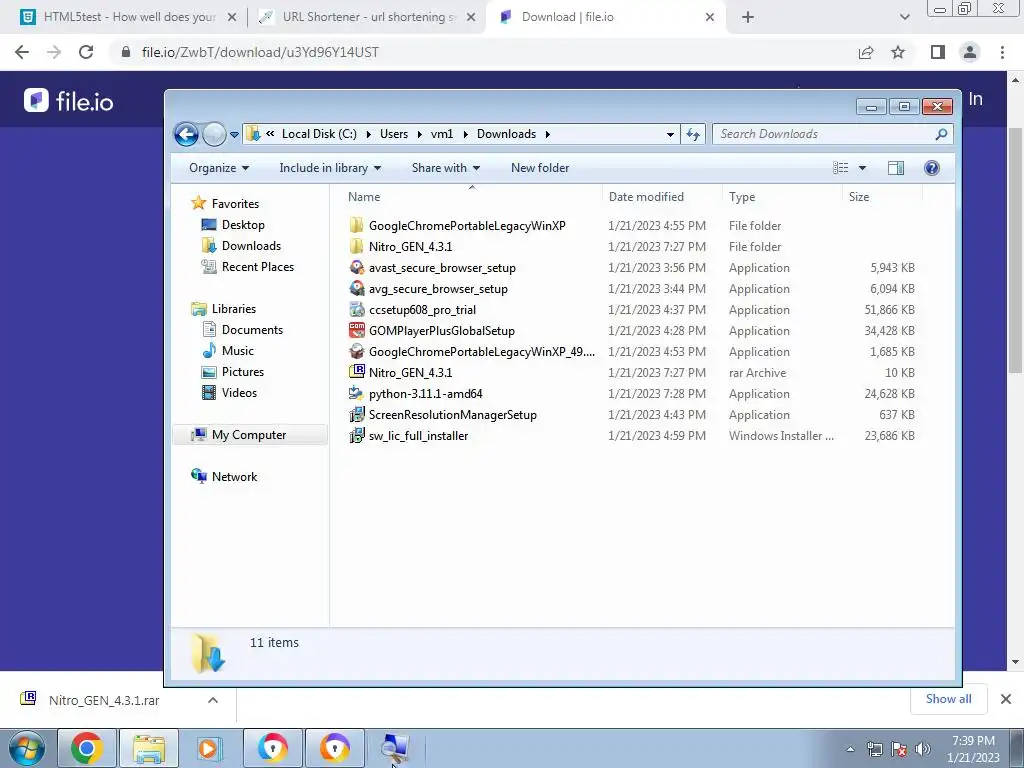Click the search magnifier icon in Explorer
The width and height of the screenshot is (1024, 768).
pos(941,134)
